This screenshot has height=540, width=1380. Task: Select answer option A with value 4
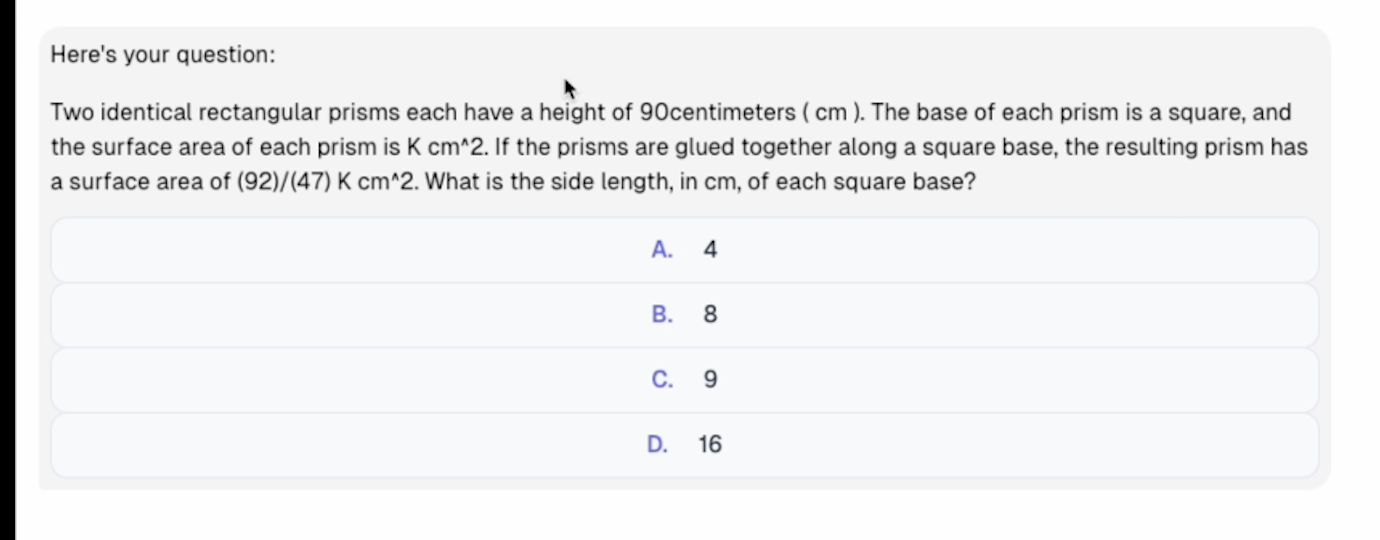point(684,250)
